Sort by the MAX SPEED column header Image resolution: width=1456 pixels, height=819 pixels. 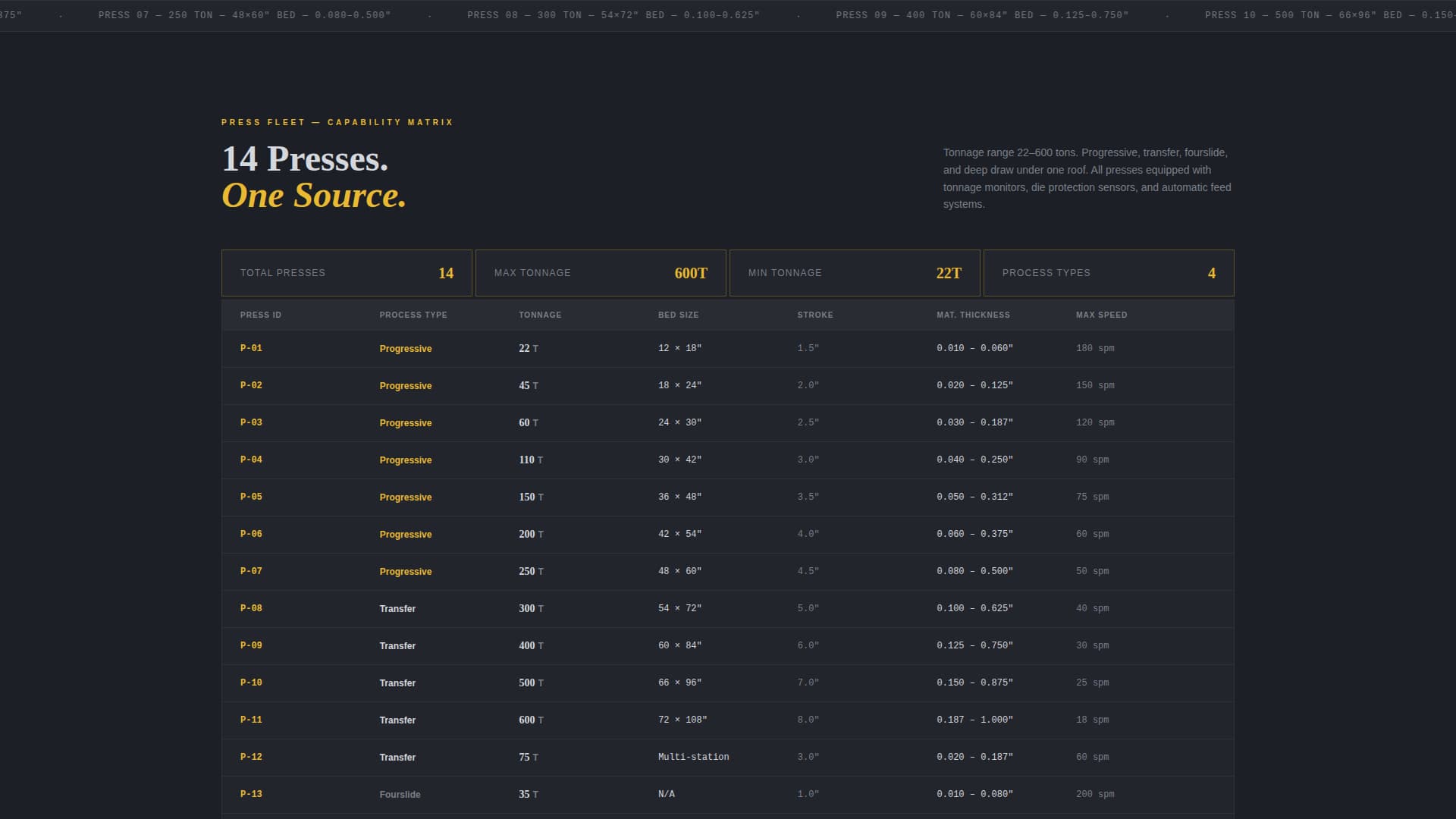1102,315
